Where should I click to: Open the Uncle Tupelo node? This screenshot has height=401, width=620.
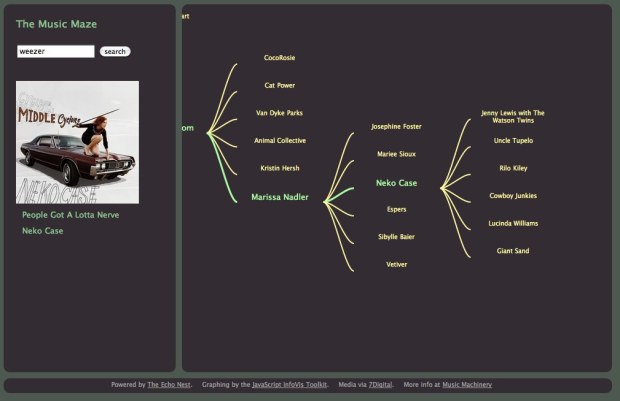[x=513, y=141]
